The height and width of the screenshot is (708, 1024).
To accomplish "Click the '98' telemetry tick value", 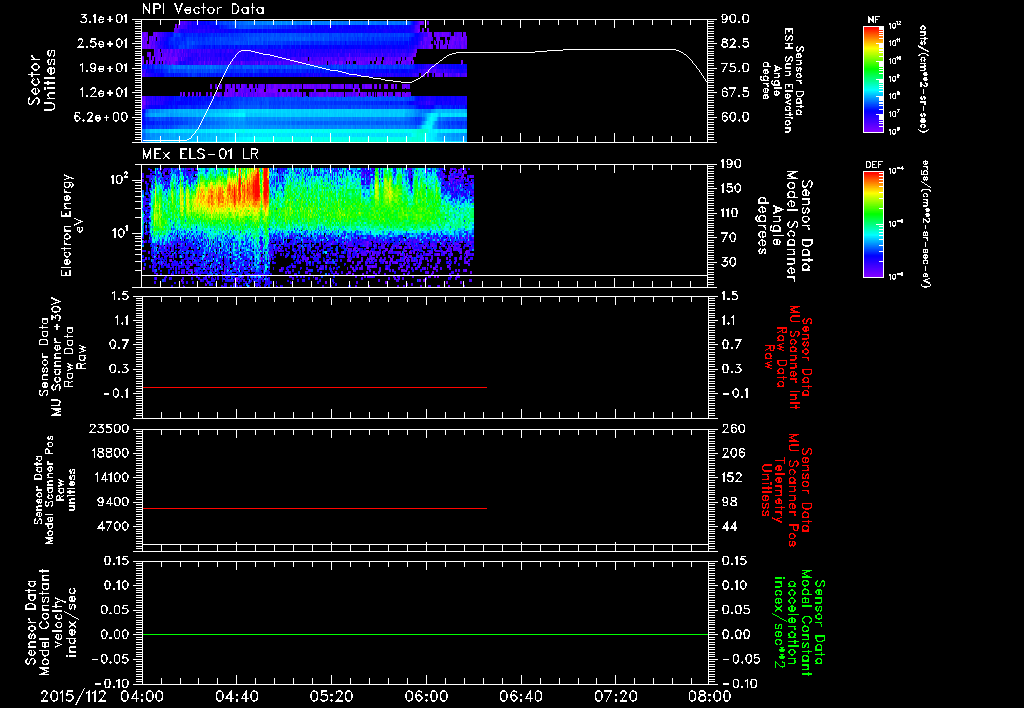I will point(728,502).
